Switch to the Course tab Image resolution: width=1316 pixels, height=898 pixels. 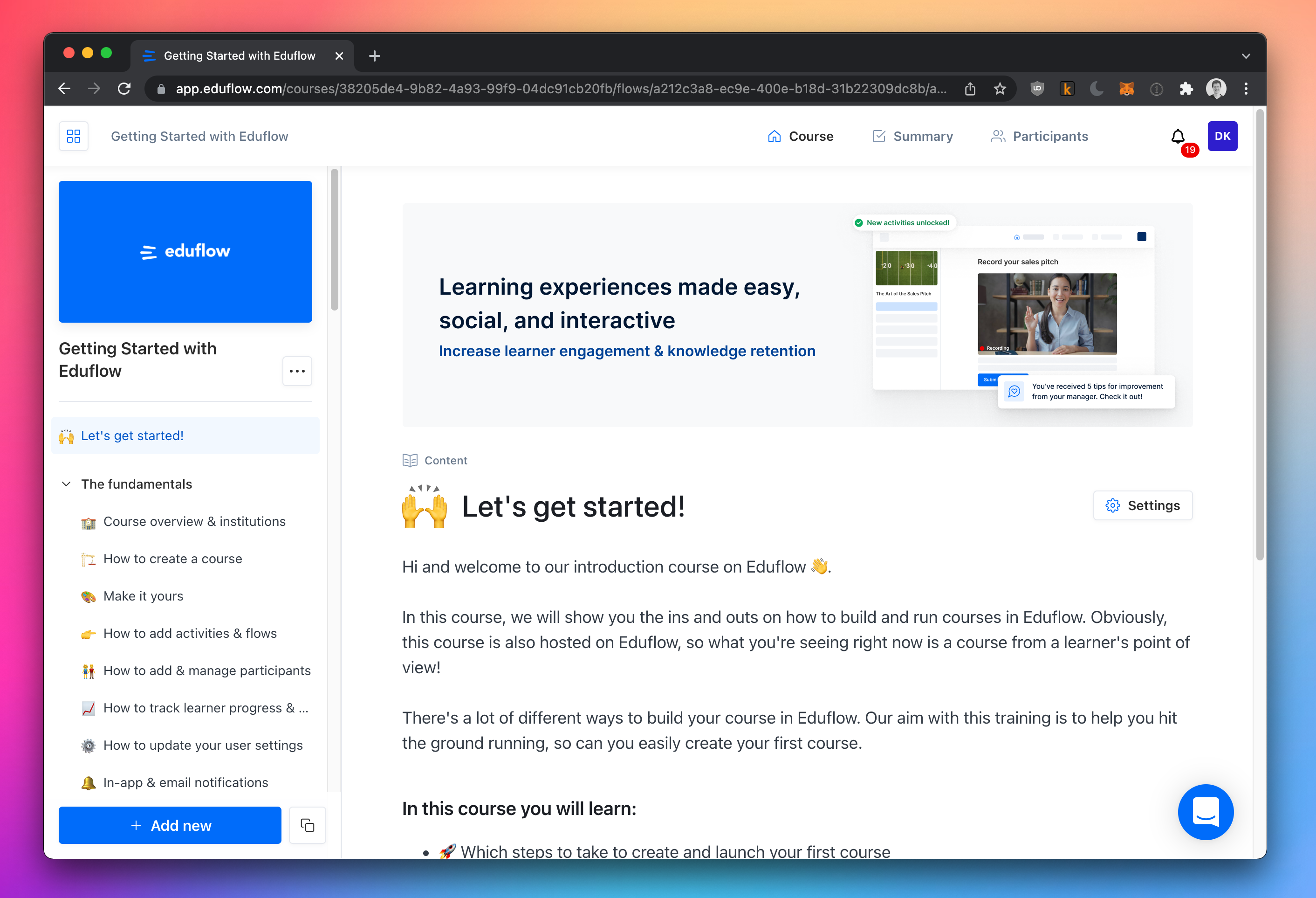tap(801, 137)
